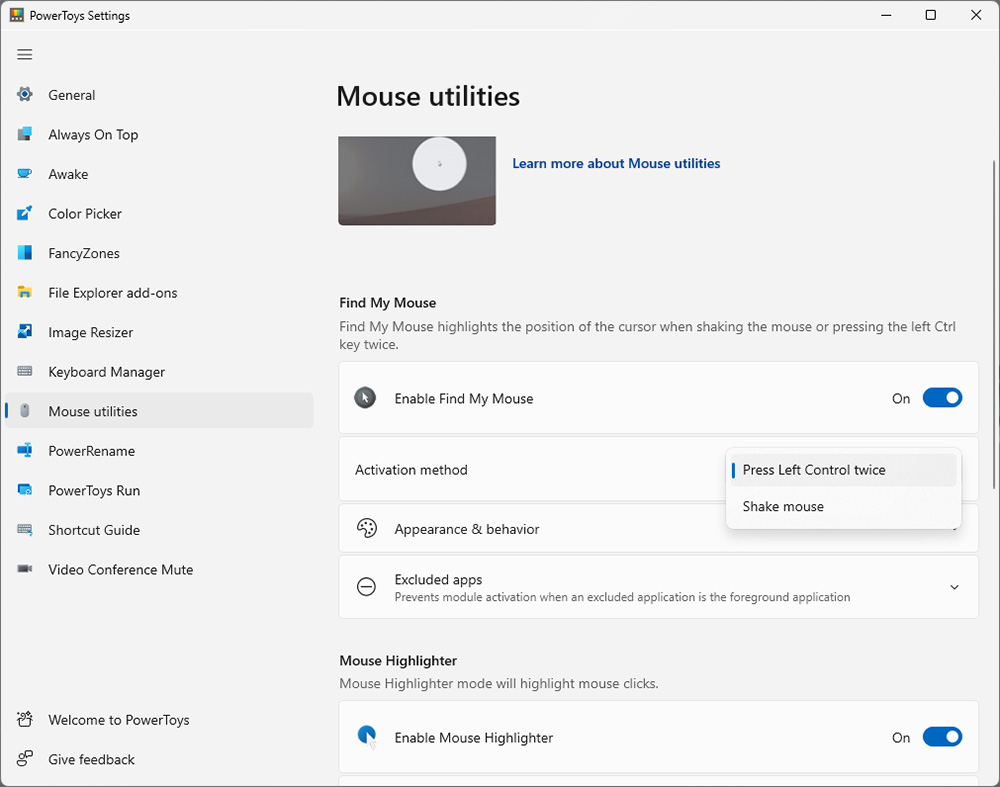The image size is (1000, 787).
Task: Click the Find My Mouse preview image
Action: tap(417, 180)
